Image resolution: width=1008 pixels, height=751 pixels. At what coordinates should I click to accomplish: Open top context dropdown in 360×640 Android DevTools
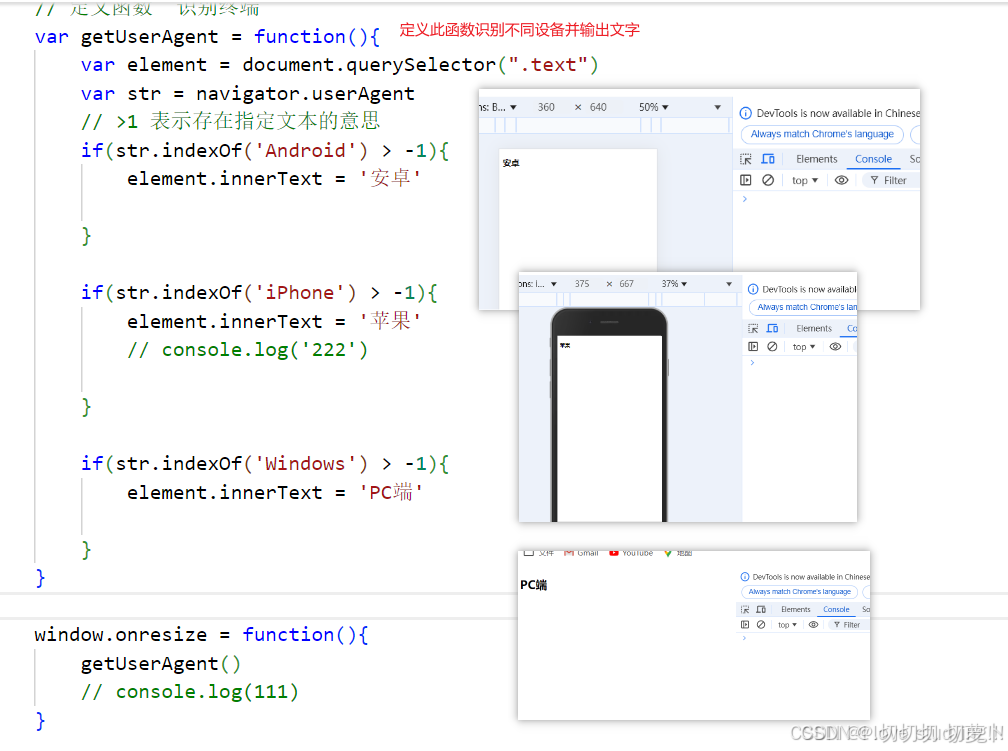(805, 180)
